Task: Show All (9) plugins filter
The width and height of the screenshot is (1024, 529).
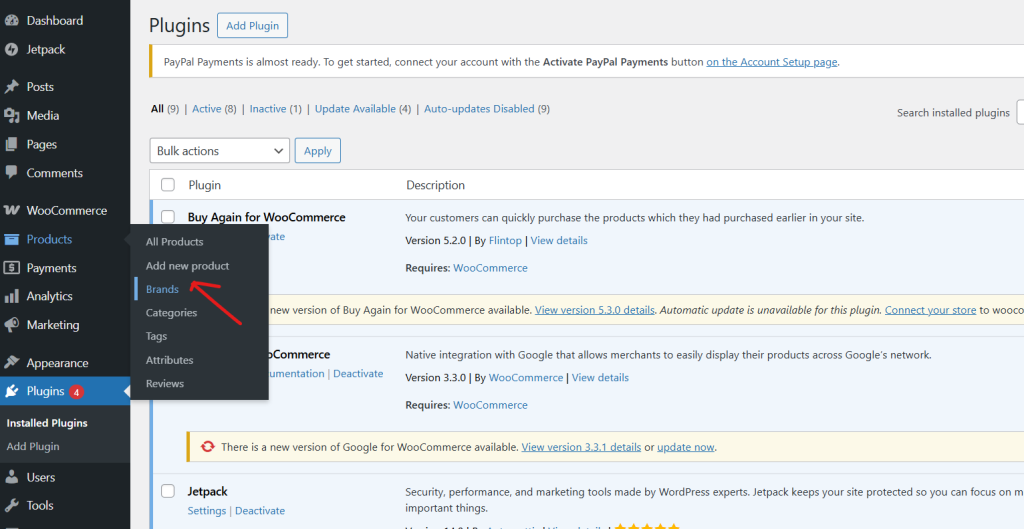Action: click(x=165, y=109)
